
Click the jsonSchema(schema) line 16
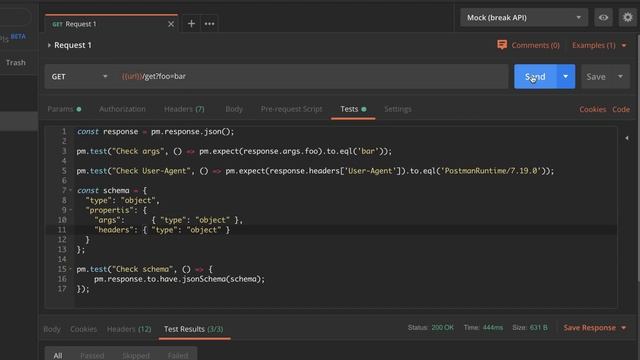(179, 279)
